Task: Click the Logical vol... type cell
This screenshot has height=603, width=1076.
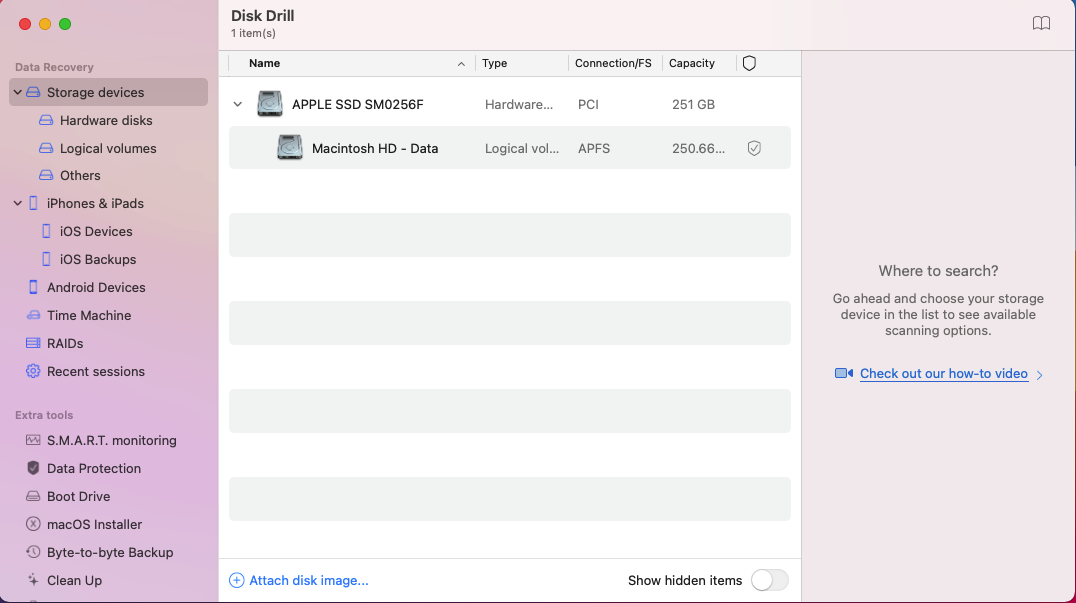Action: point(522,148)
